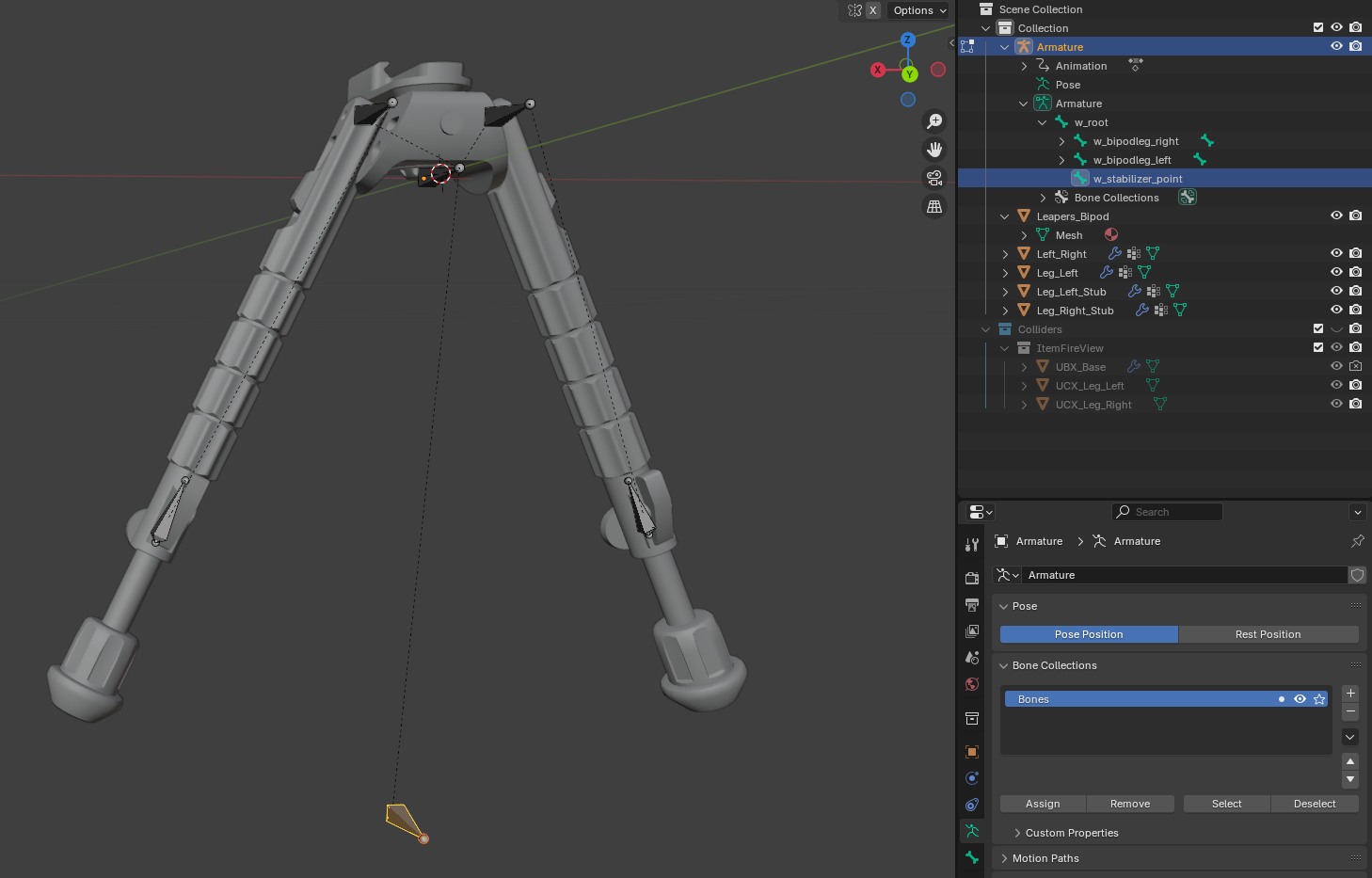The width and height of the screenshot is (1372, 878).
Task: Toggle visibility of the Bones collection
Action: (x=1300, y=699)
